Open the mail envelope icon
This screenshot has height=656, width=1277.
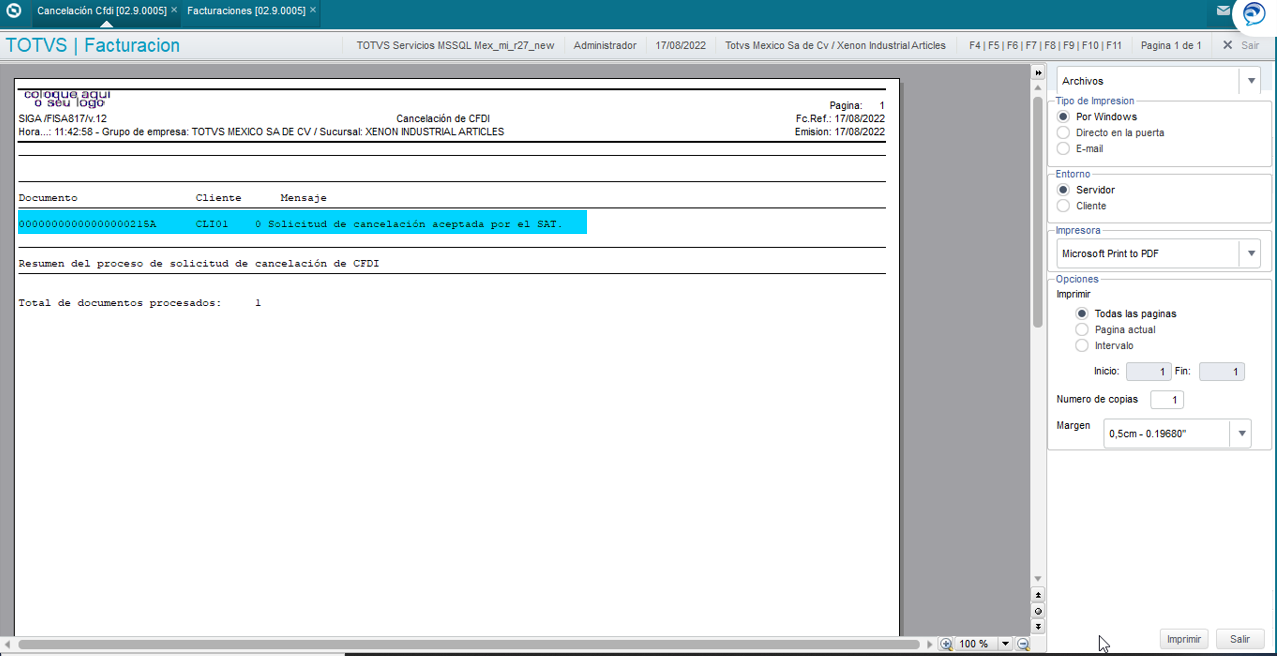click(1223, 11)
